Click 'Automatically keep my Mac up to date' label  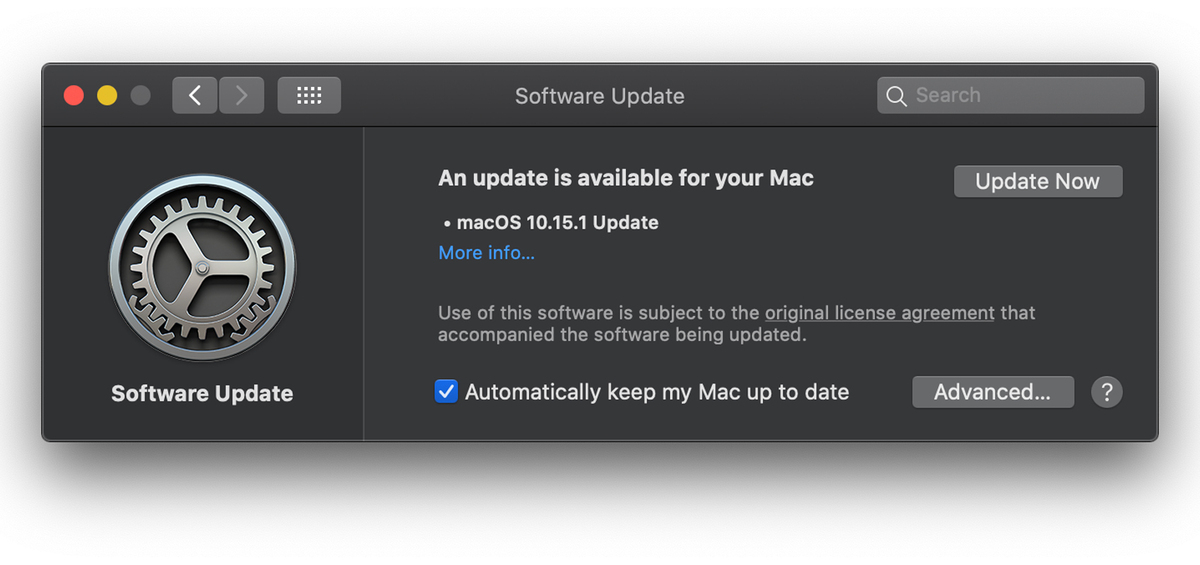[657, 392]
